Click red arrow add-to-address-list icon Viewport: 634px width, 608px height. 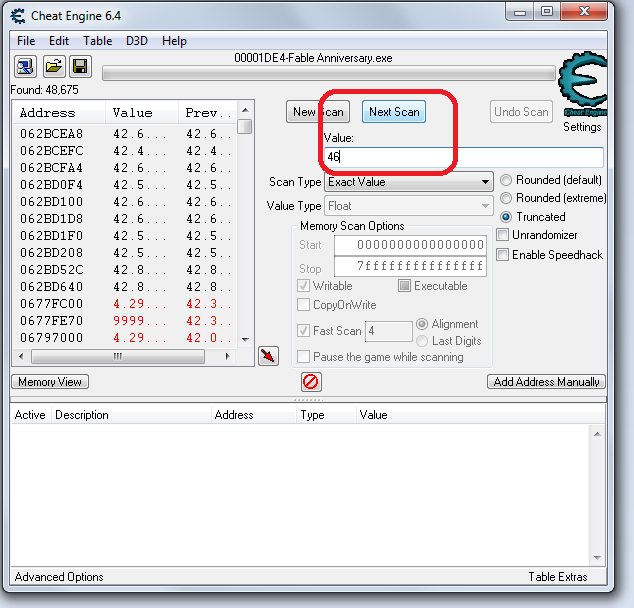pos(268,356)
